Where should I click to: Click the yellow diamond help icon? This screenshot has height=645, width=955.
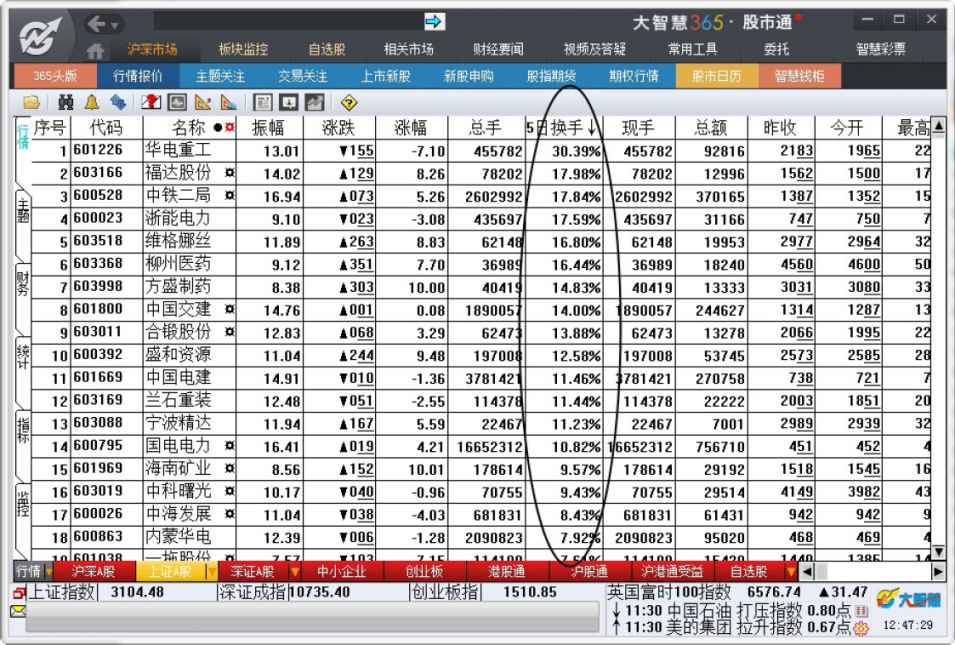(x=348, y=102)
